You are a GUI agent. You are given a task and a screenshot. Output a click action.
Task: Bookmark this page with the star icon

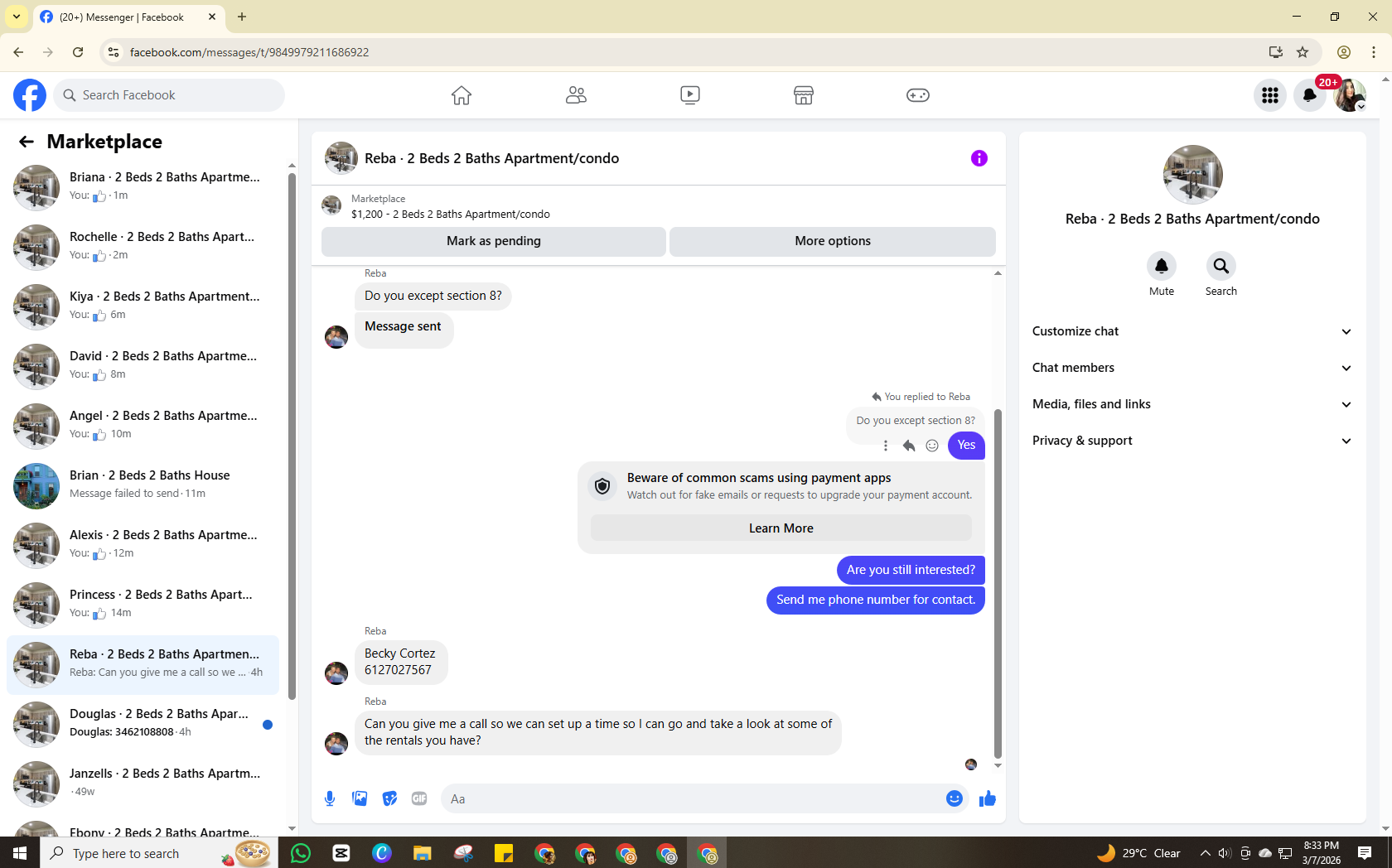pyautogui.click(x=1303, y=52)
